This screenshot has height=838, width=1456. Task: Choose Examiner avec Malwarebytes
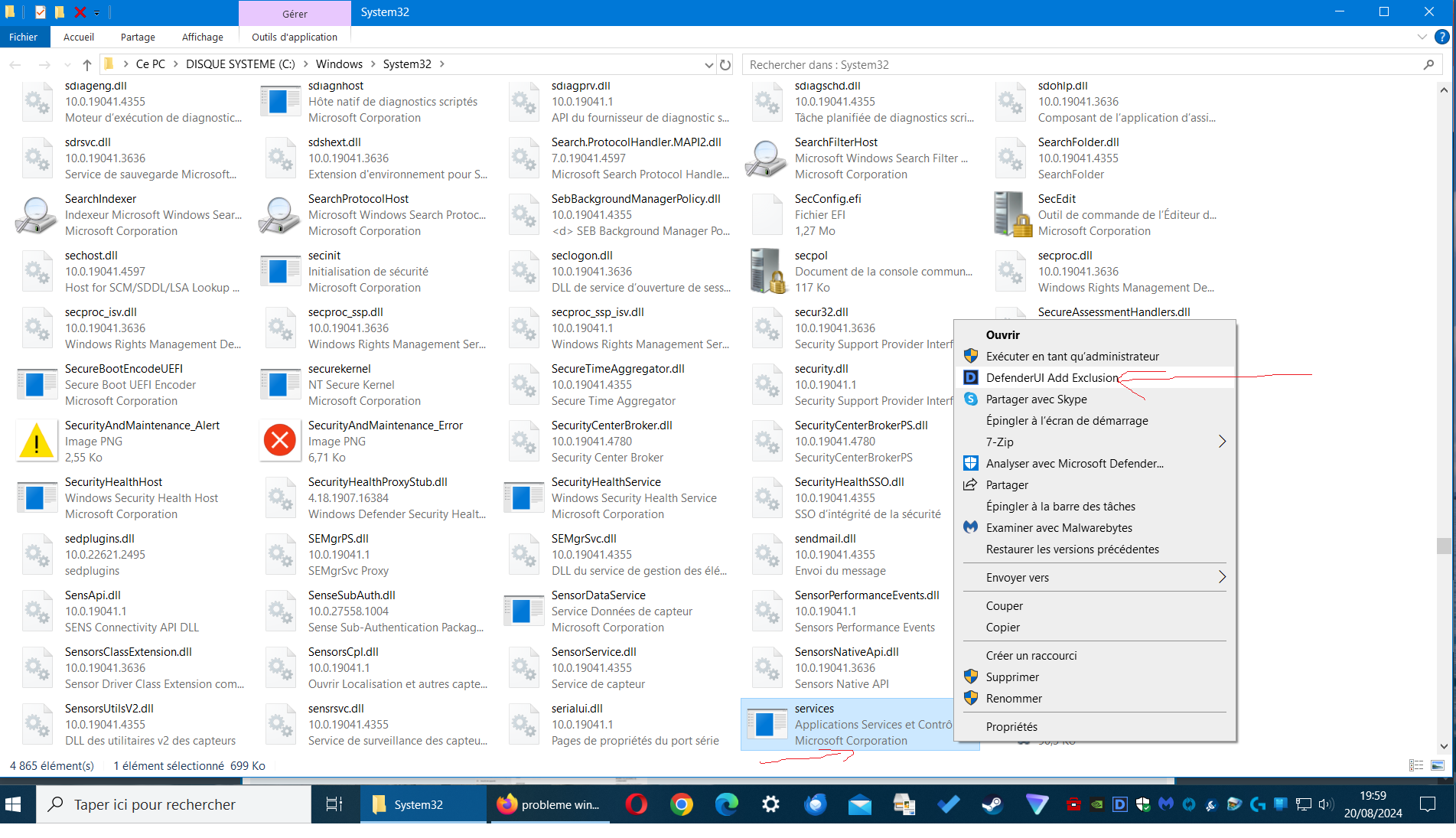pos(1095,527)
